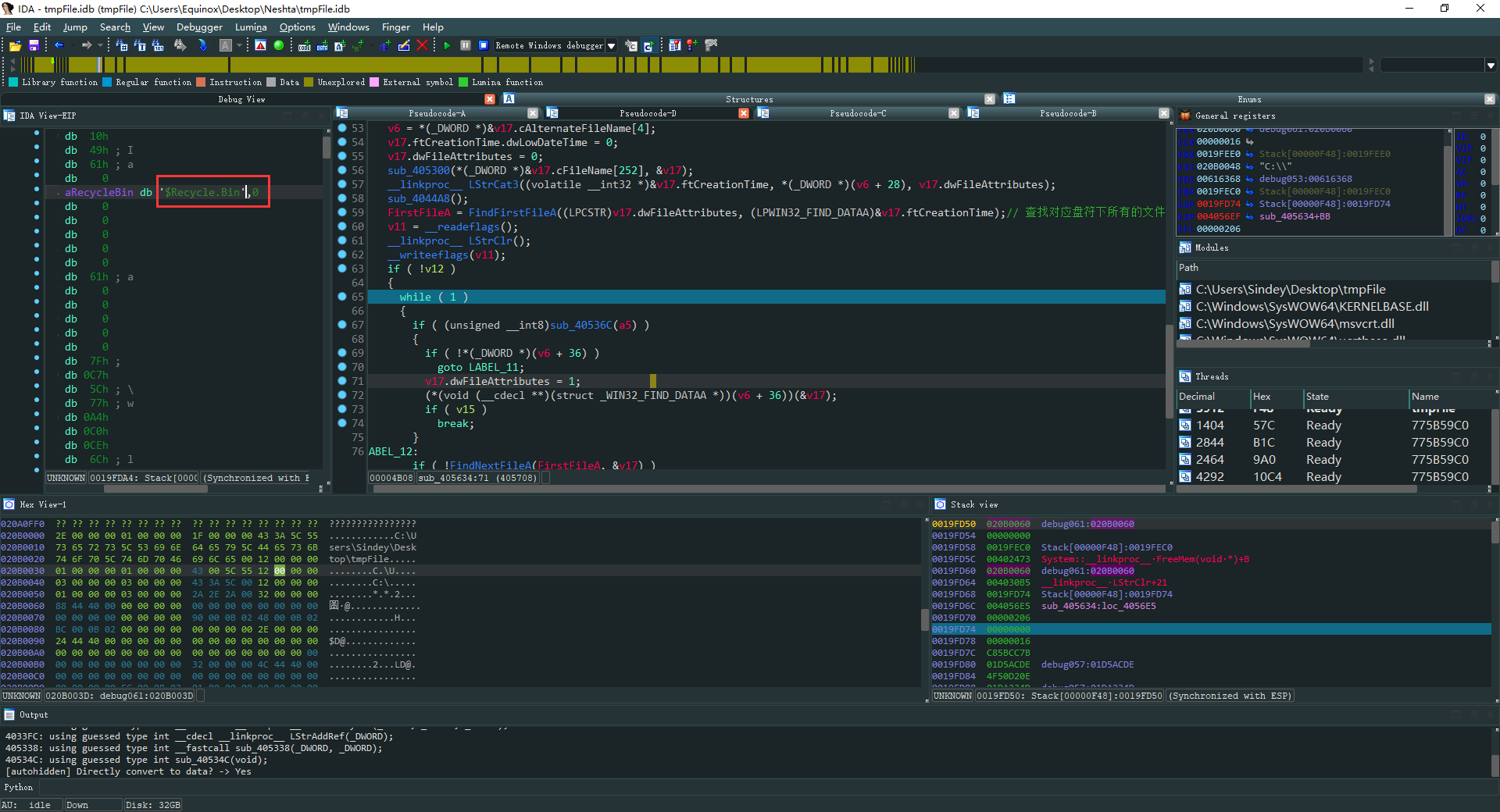Select the KERNELBASE.dll module row
The height and width of the screenshot is (812, 1500).
coord(1333,306)
